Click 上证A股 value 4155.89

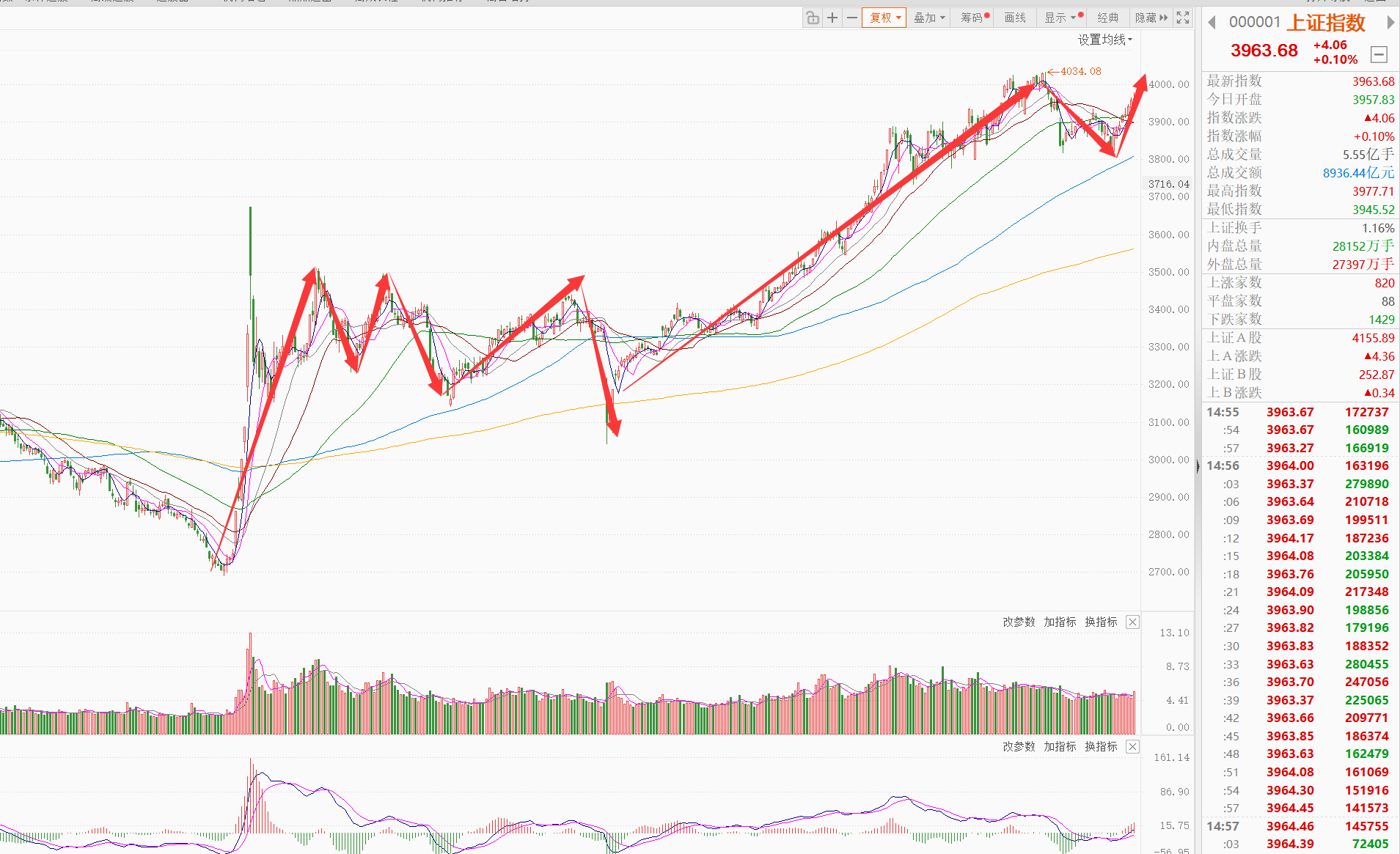tap(1373, 338)
